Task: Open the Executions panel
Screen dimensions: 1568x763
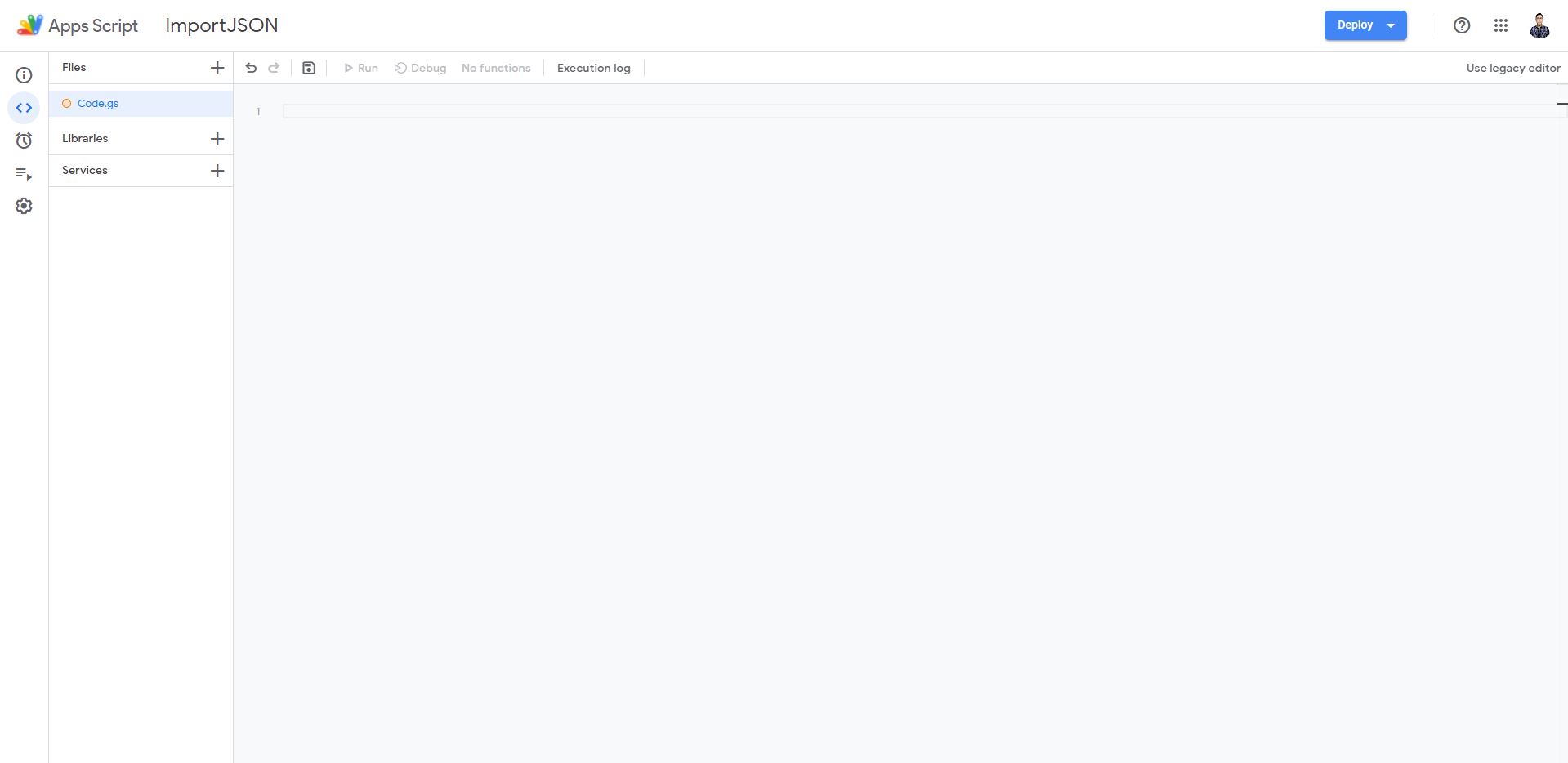Action: pos(24,173)
